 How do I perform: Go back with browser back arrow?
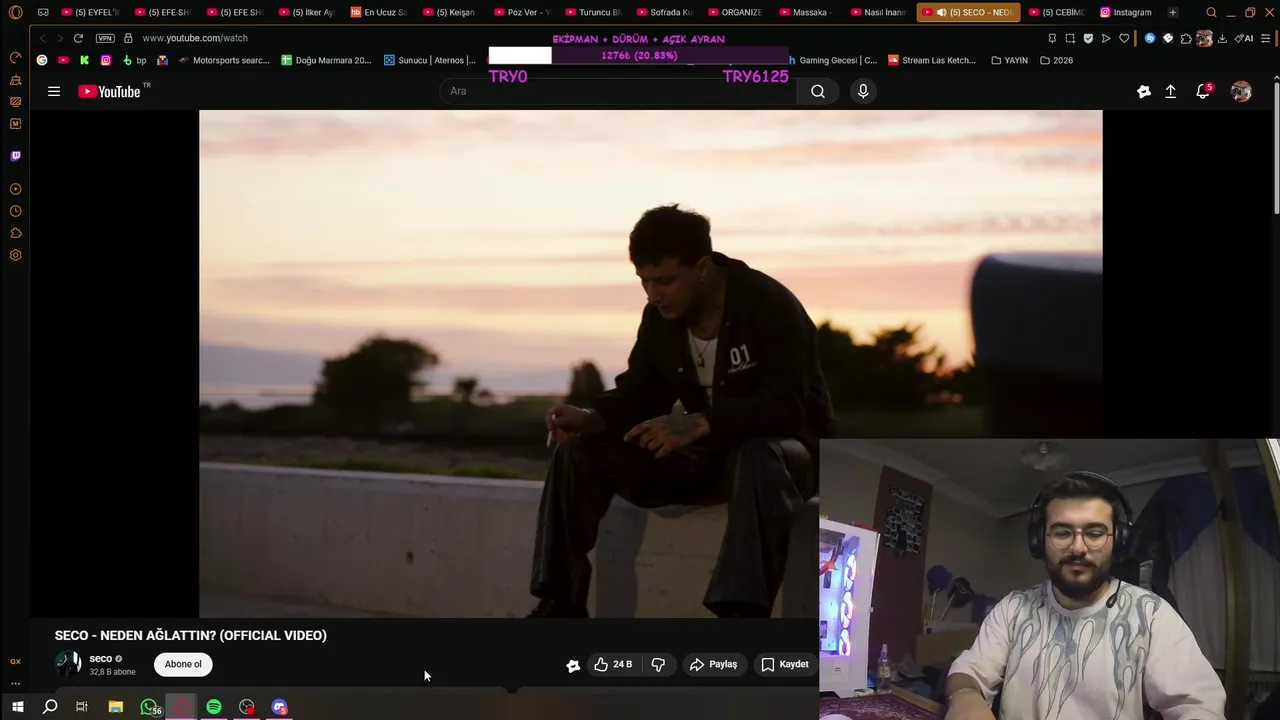tap(42, 38)
